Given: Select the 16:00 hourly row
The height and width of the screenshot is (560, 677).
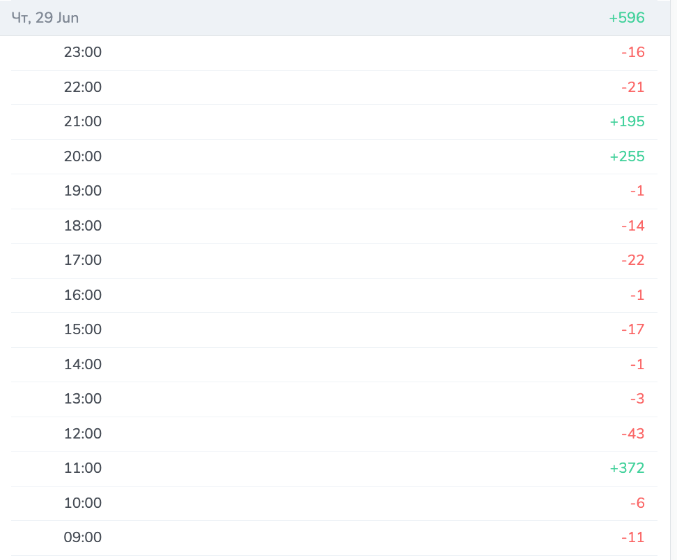Looking at the screenshot, I should pyautogui.click(x=334, y=295).
